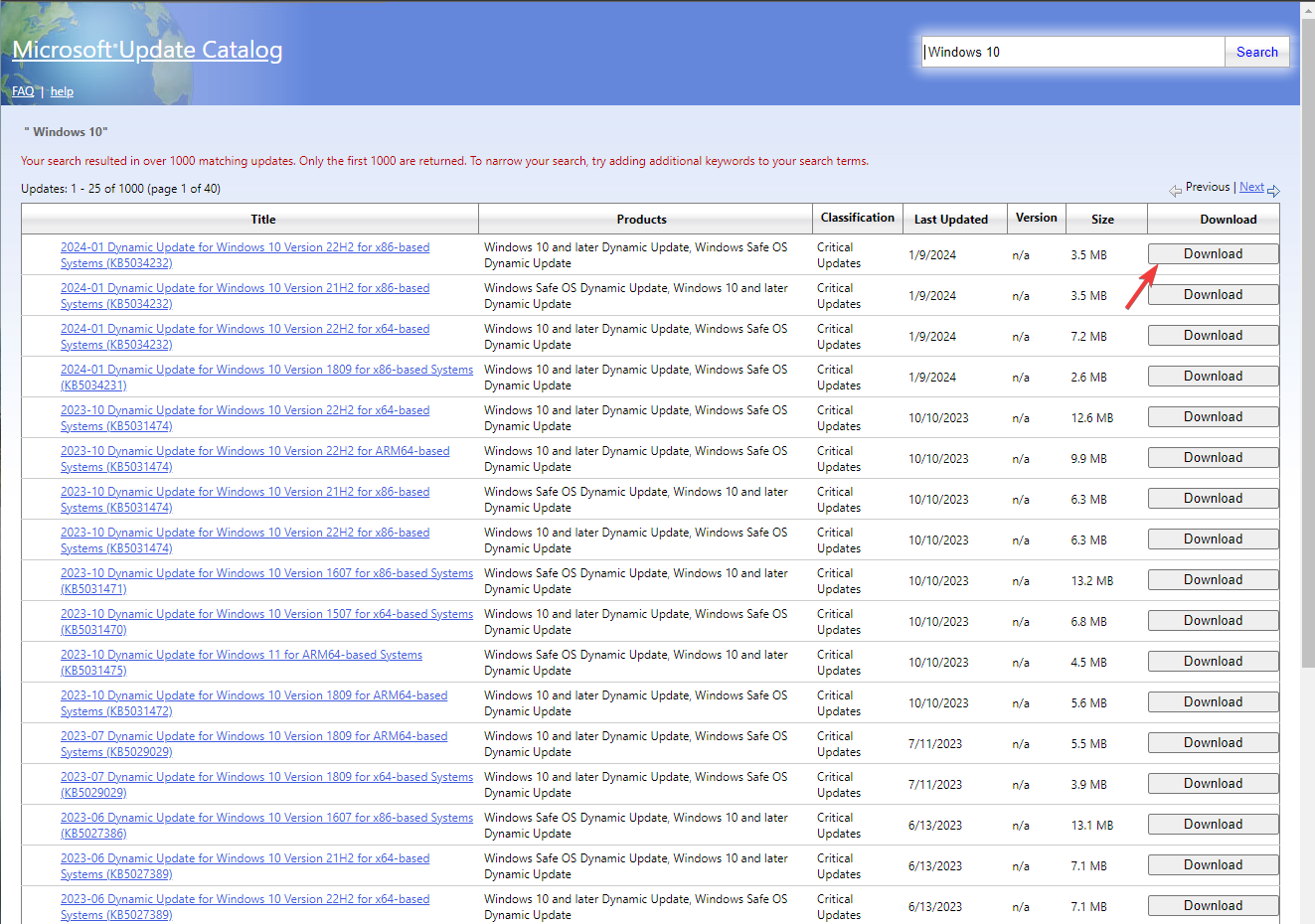Download 2023-10 Version 22H2 x86 update KB5031474

1213,539
